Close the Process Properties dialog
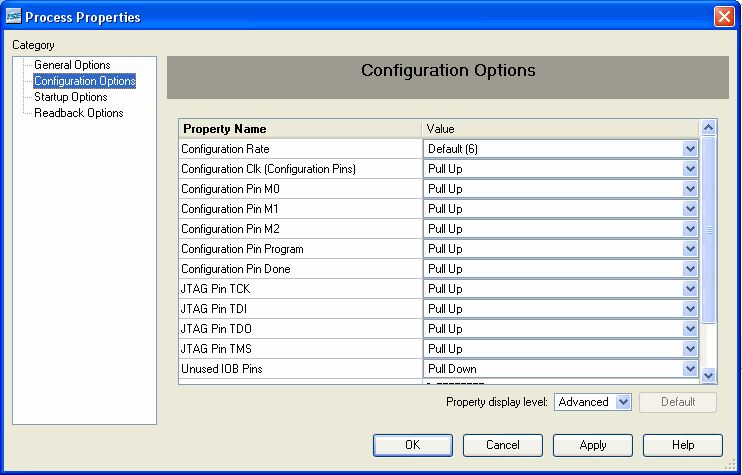This screenshot has height=475, width=742. pyautogui.click(x=724, y=17)
